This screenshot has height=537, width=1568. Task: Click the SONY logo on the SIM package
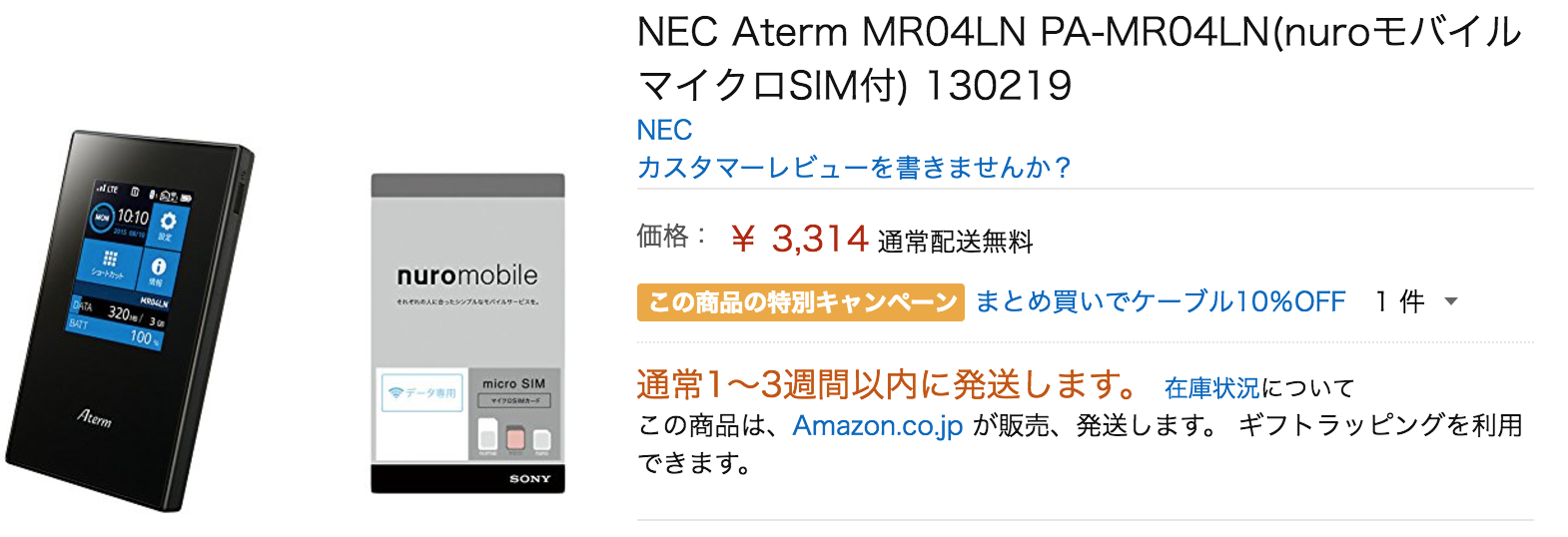530,479
